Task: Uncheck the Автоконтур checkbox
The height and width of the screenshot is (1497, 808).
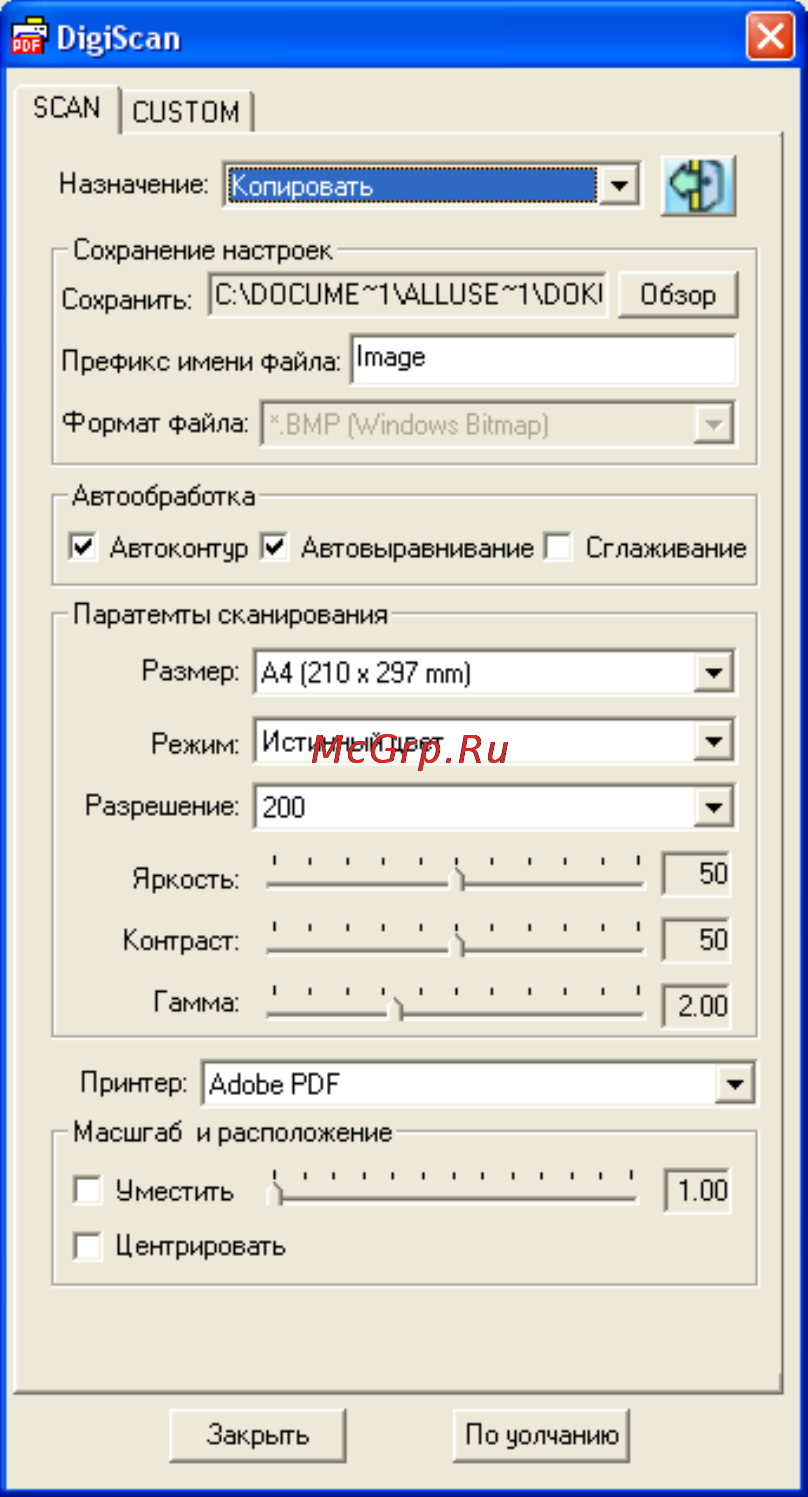Action: click(x=83, y=548)
